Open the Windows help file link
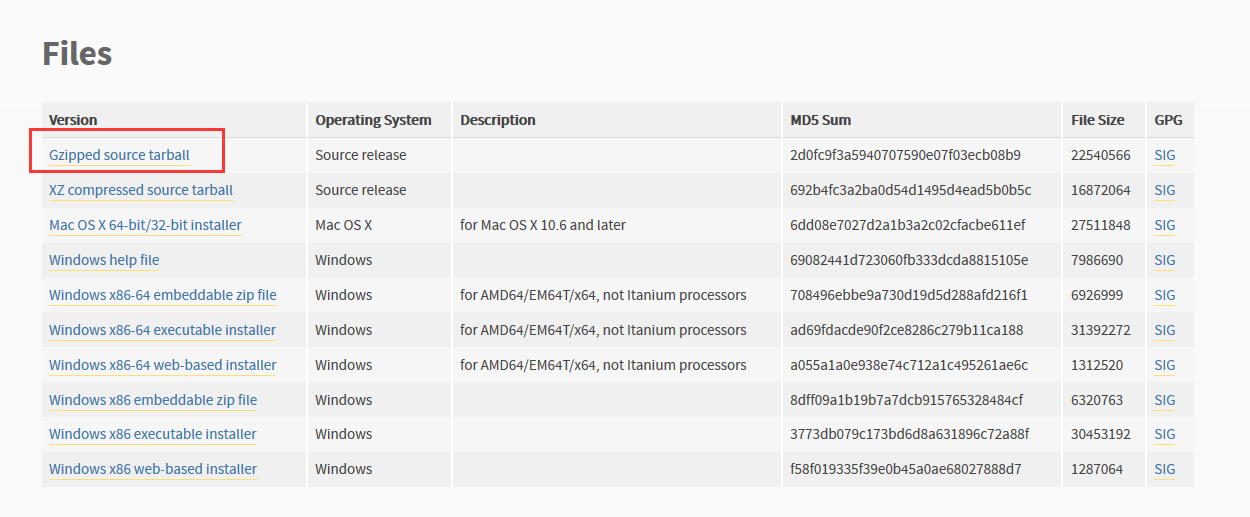 (x=104, y=260)
